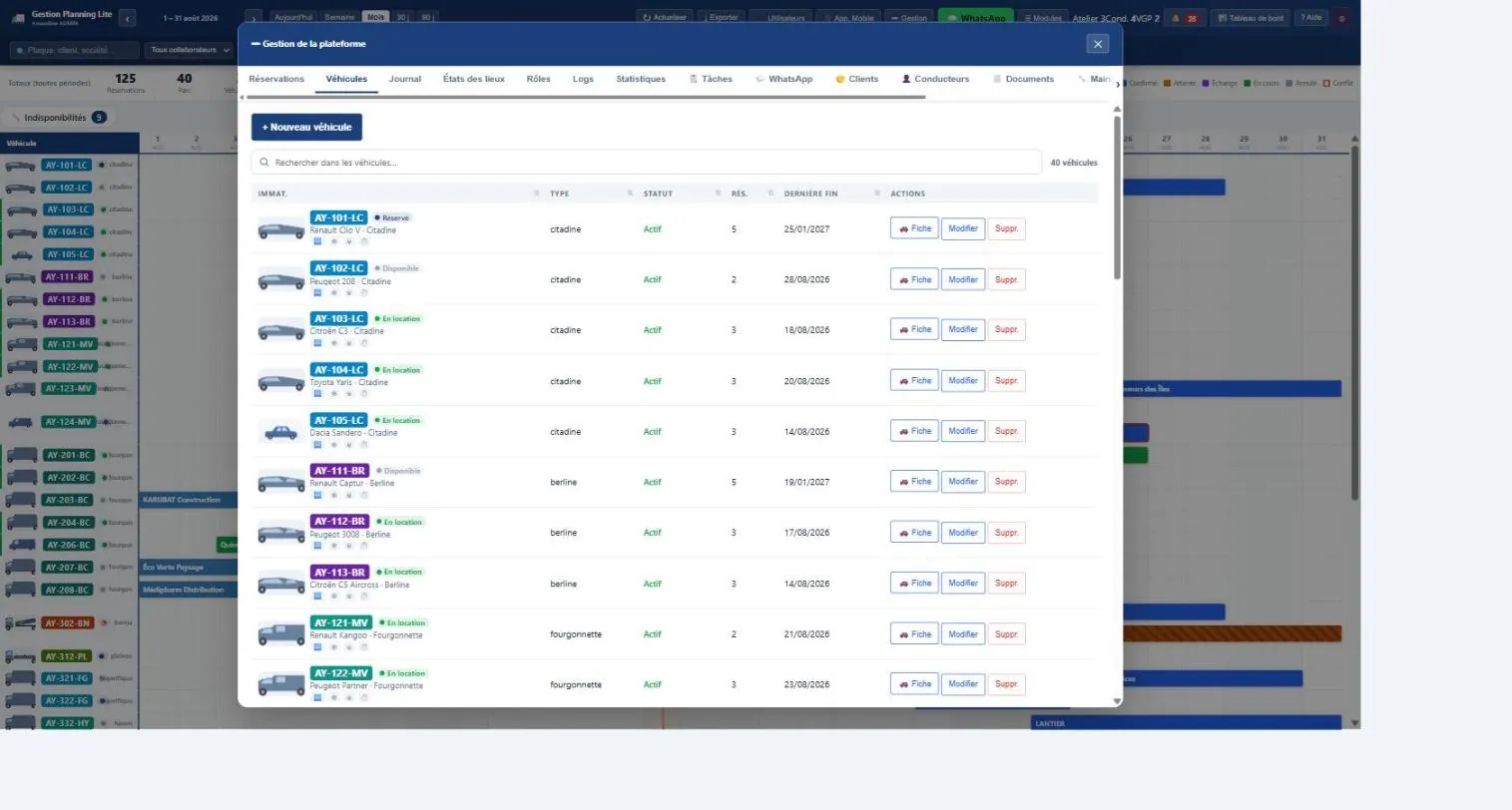Select the Rôles tab

[x=539, y=79]
